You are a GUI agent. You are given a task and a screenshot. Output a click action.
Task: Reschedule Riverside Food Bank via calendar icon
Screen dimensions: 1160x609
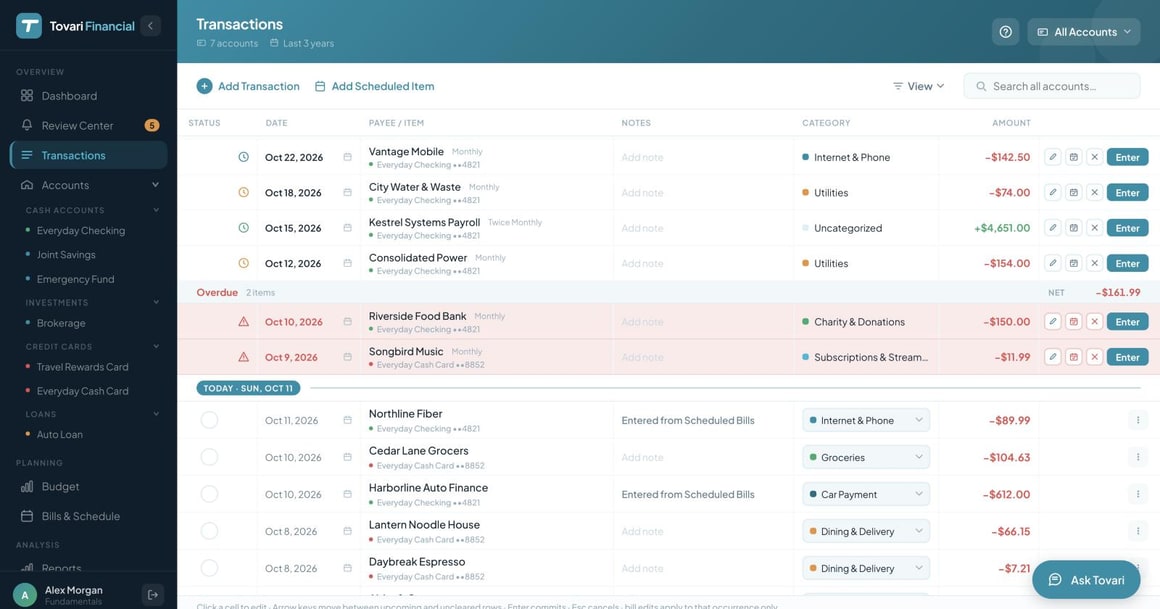(x=1073, y=322)
